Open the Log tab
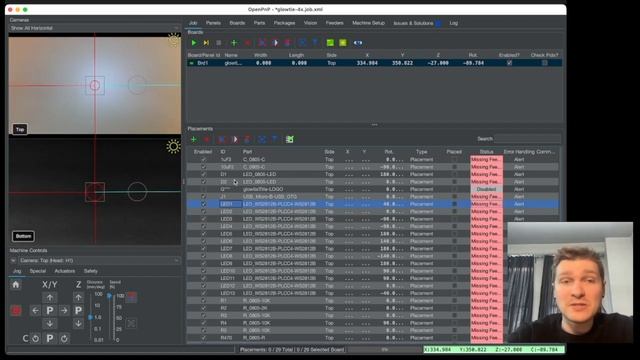 tap(453, 23)
